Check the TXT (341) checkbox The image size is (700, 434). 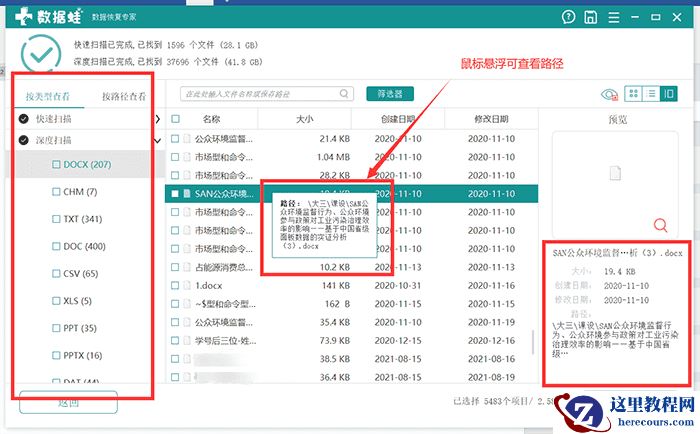coord(56,219)
